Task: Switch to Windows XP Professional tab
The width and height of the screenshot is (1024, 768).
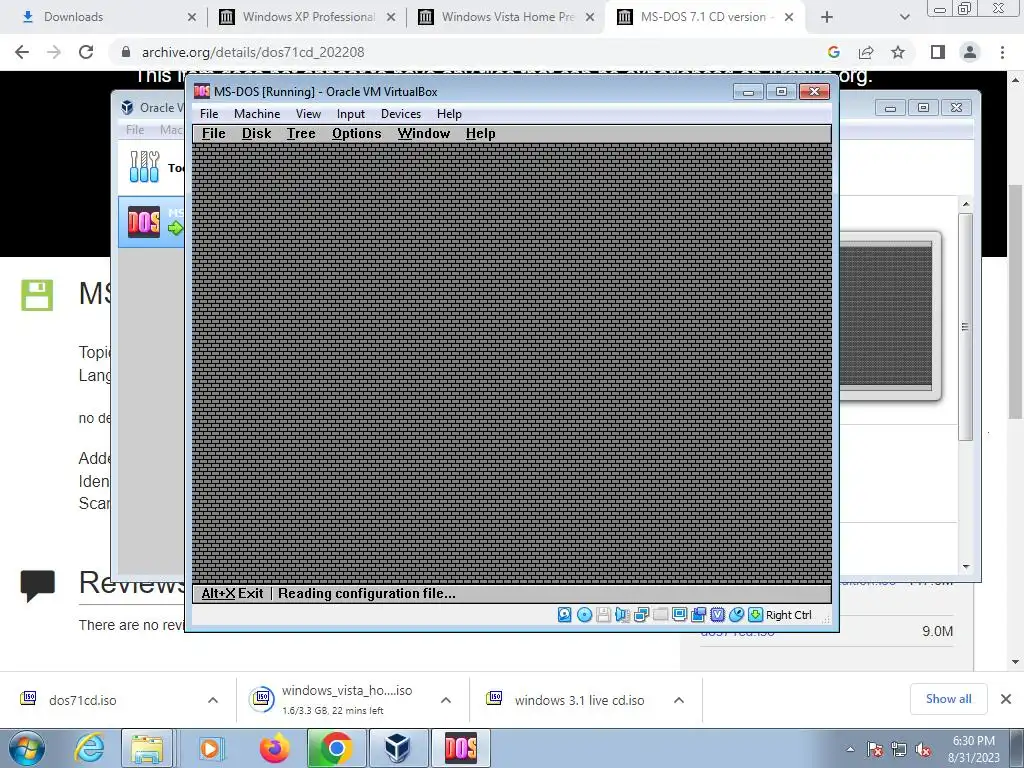Action: coord(307,17)
